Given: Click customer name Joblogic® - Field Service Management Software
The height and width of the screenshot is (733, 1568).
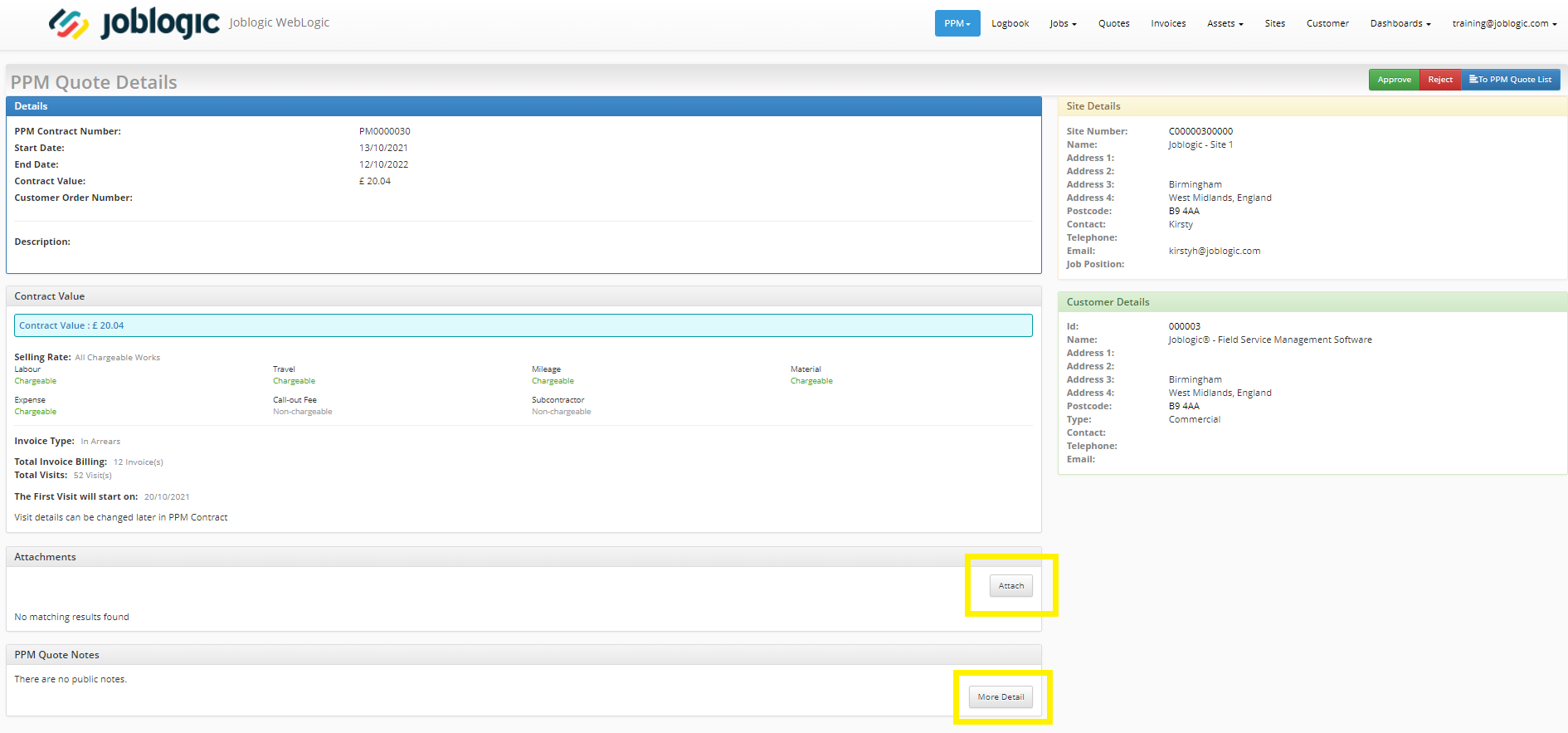Looking at the screenshot, I should pyautogui.click(x=1270, y=340).
